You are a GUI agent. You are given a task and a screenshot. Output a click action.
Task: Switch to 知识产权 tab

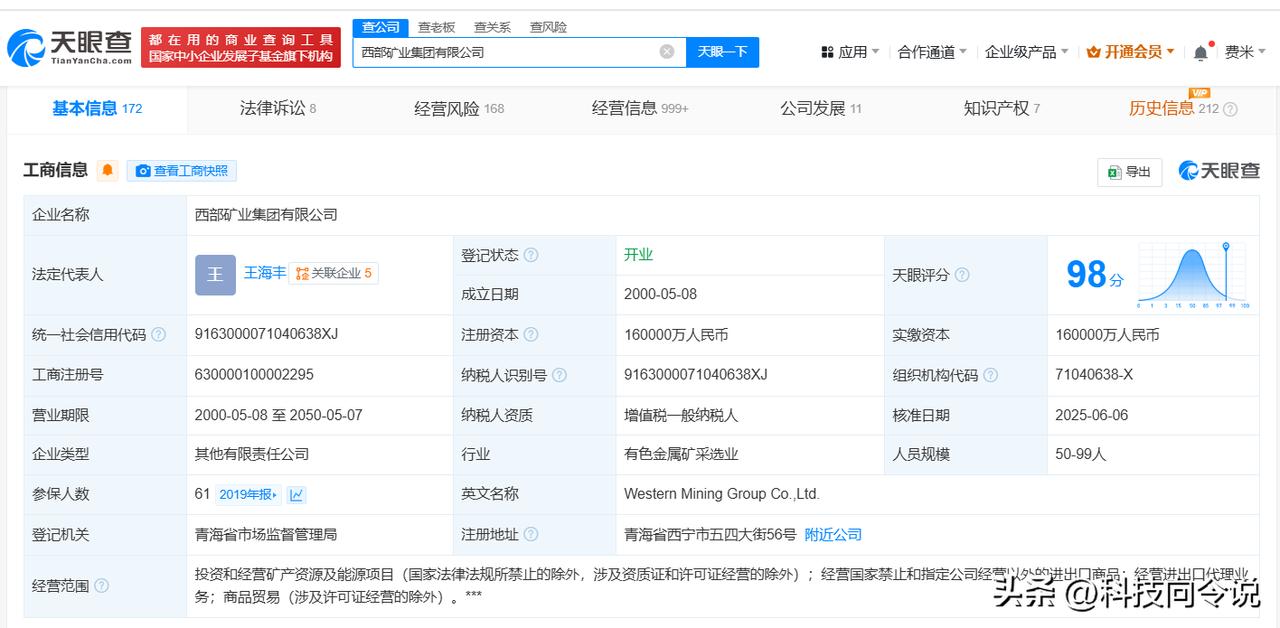[x=1002, y=108]
